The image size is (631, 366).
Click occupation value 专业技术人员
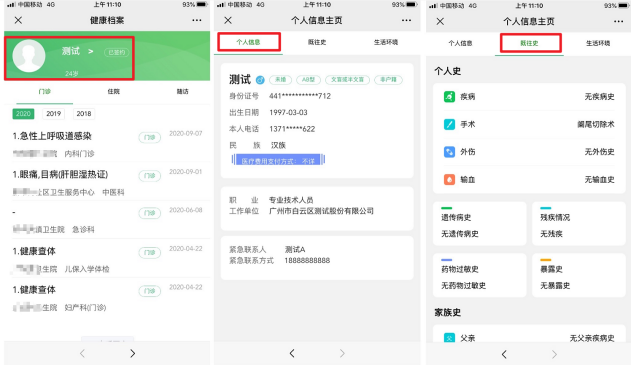(x=291, y=200)
